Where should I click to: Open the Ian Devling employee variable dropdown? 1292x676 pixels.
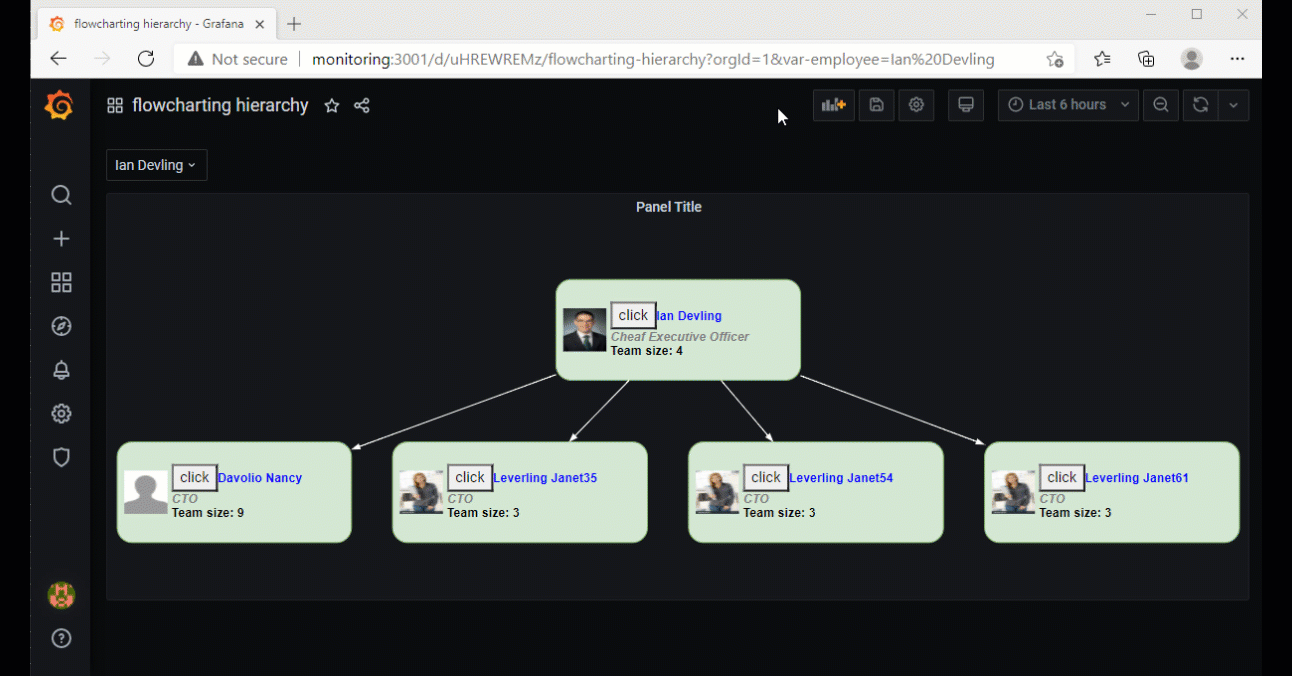pyautogui.click(x=156, y=165)
